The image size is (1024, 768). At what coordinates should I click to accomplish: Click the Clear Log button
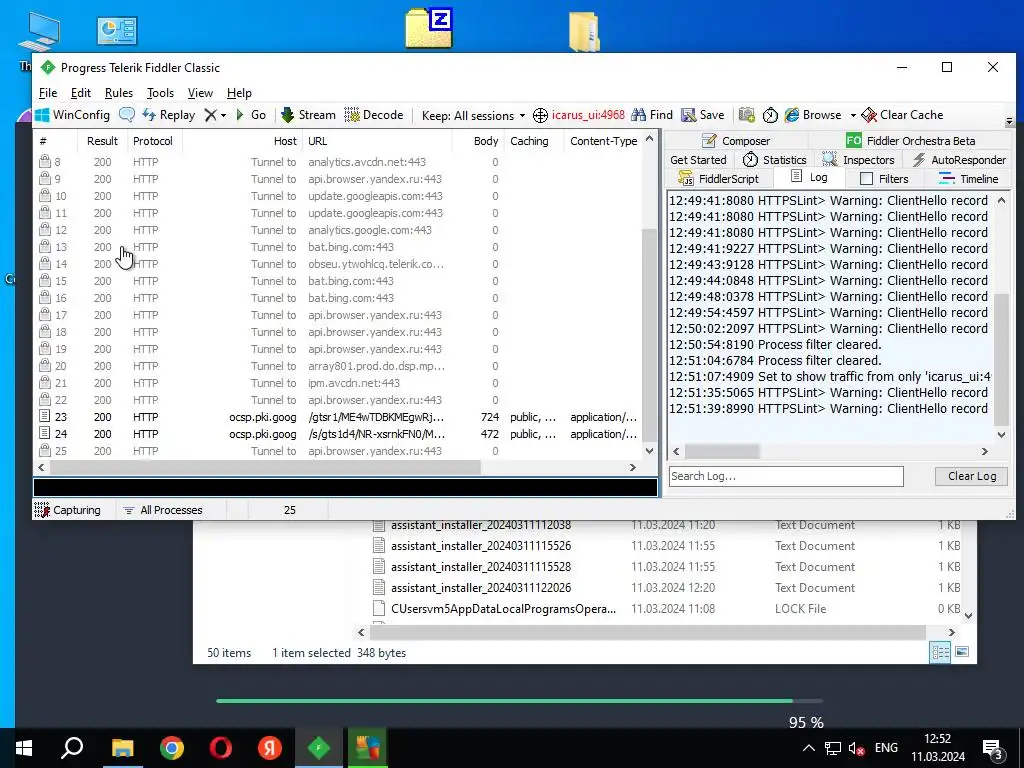click(x=972, y=476)
